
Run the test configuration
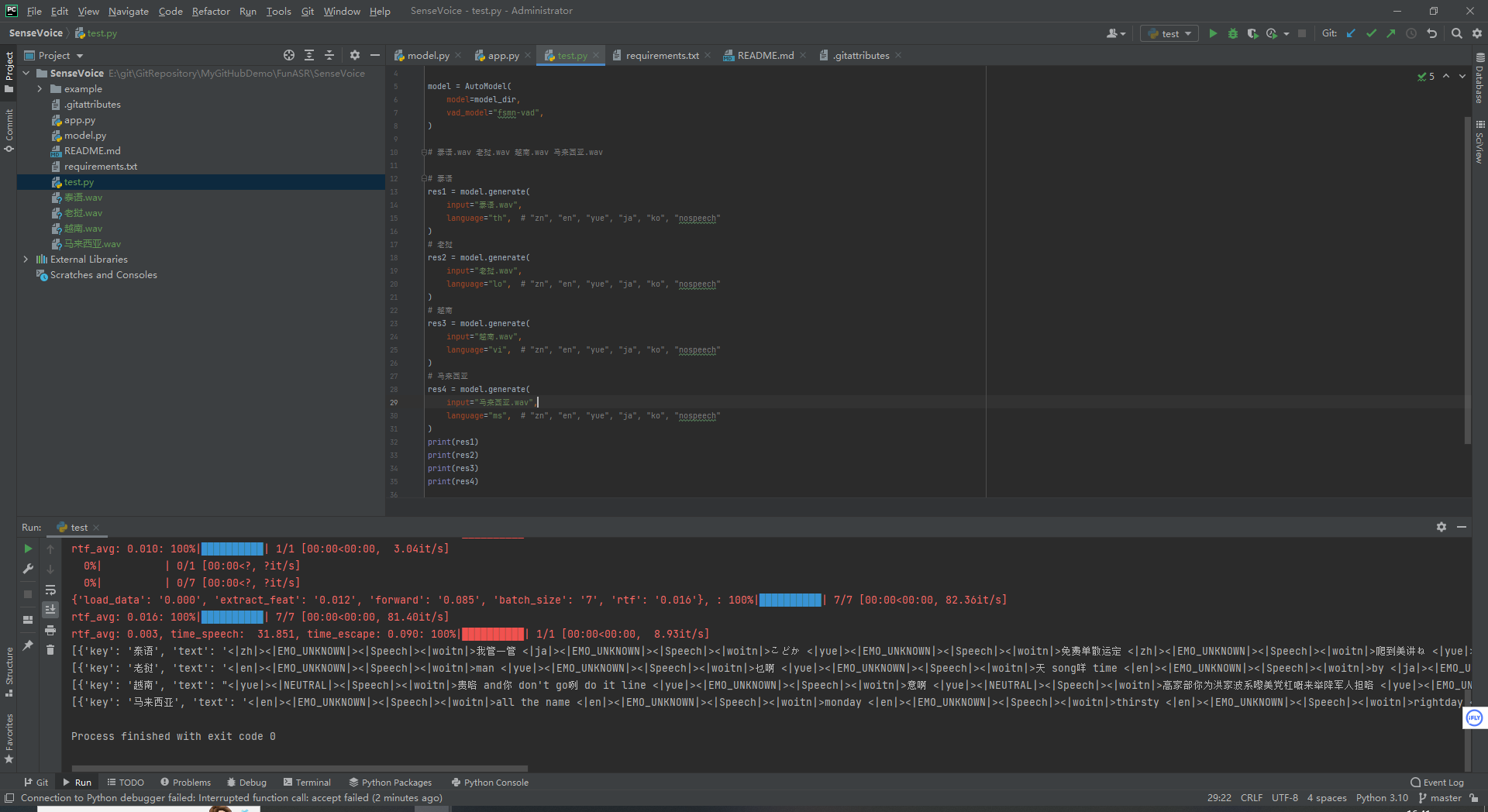pyautogui.click(x=1213, y=33)
